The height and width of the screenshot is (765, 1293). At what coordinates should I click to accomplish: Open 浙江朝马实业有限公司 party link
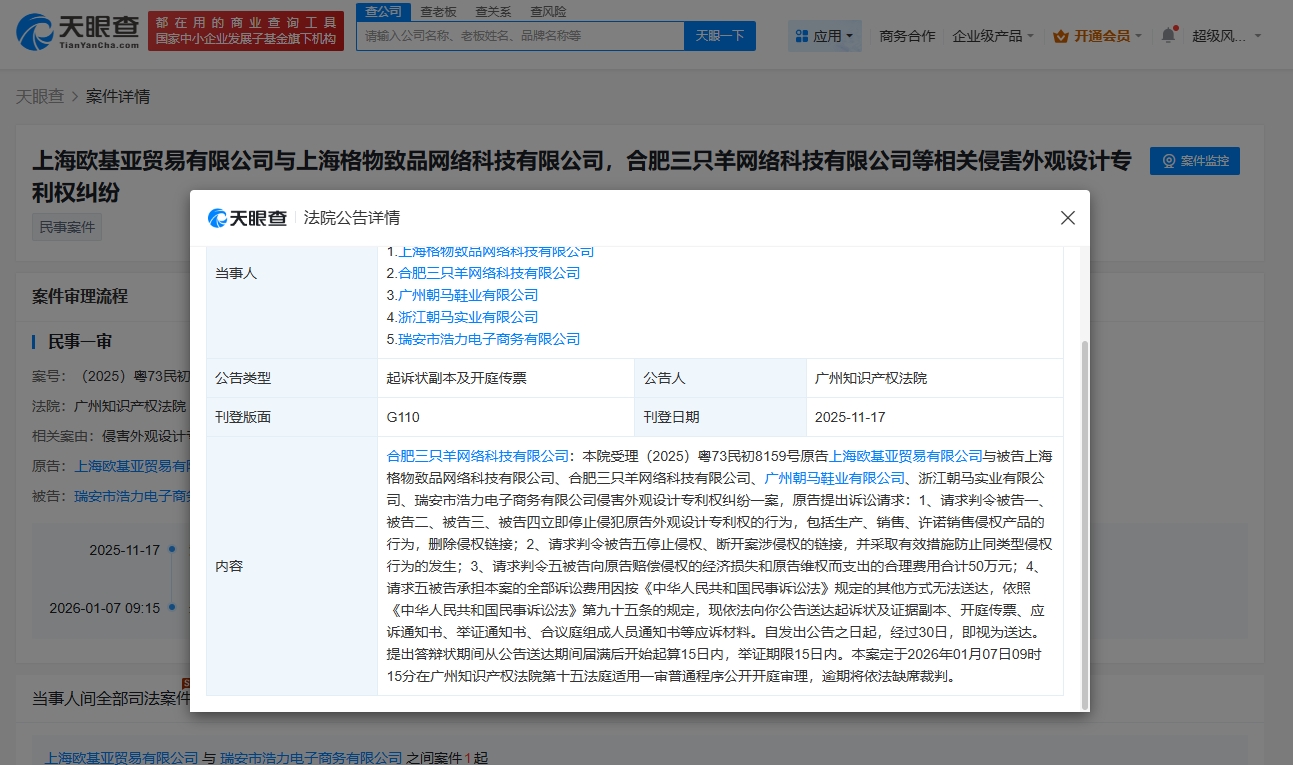click(468, 317)
